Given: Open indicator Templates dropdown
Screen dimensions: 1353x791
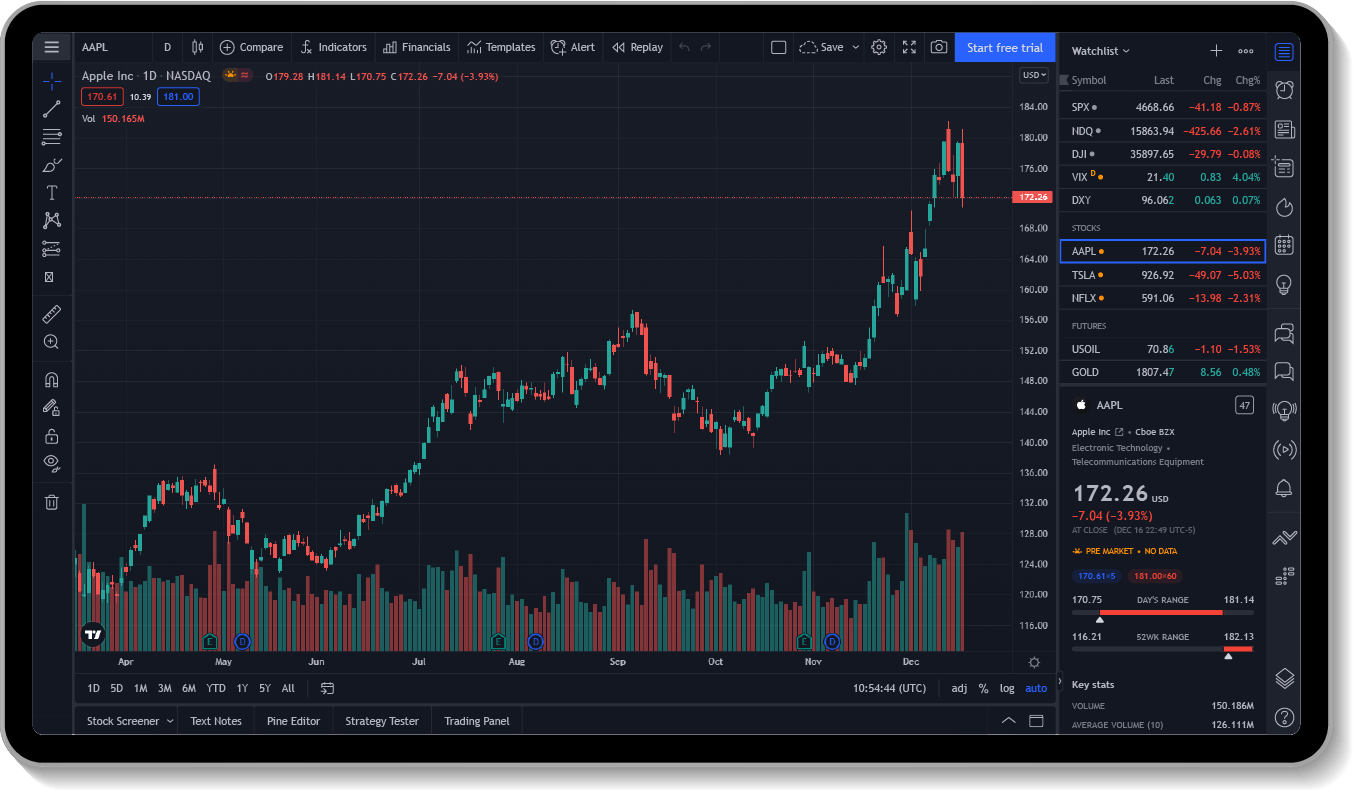Looking at the screenshot, I should [500, 47].
